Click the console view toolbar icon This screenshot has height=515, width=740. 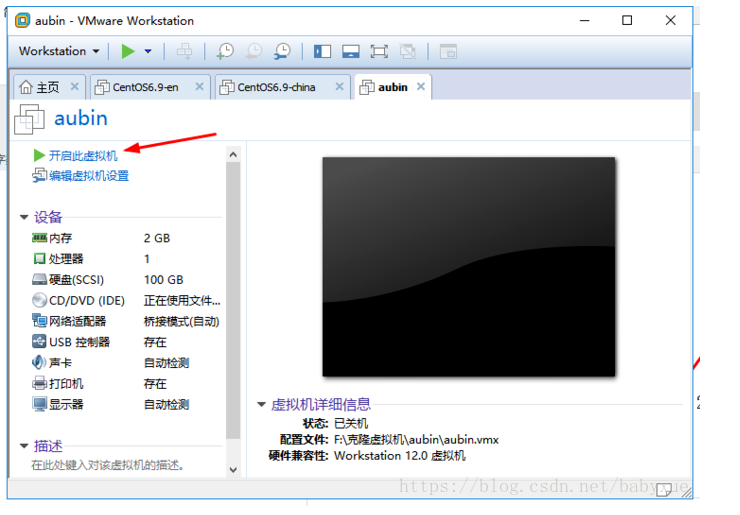[x=448, y=51]
